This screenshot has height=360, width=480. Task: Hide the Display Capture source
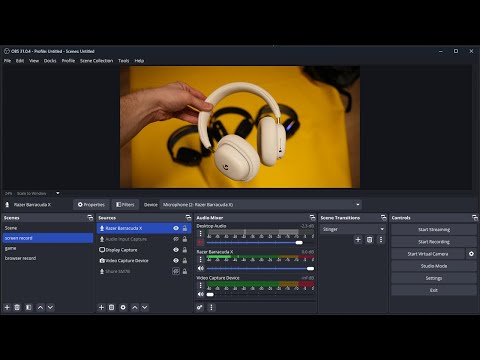[176, 250]
